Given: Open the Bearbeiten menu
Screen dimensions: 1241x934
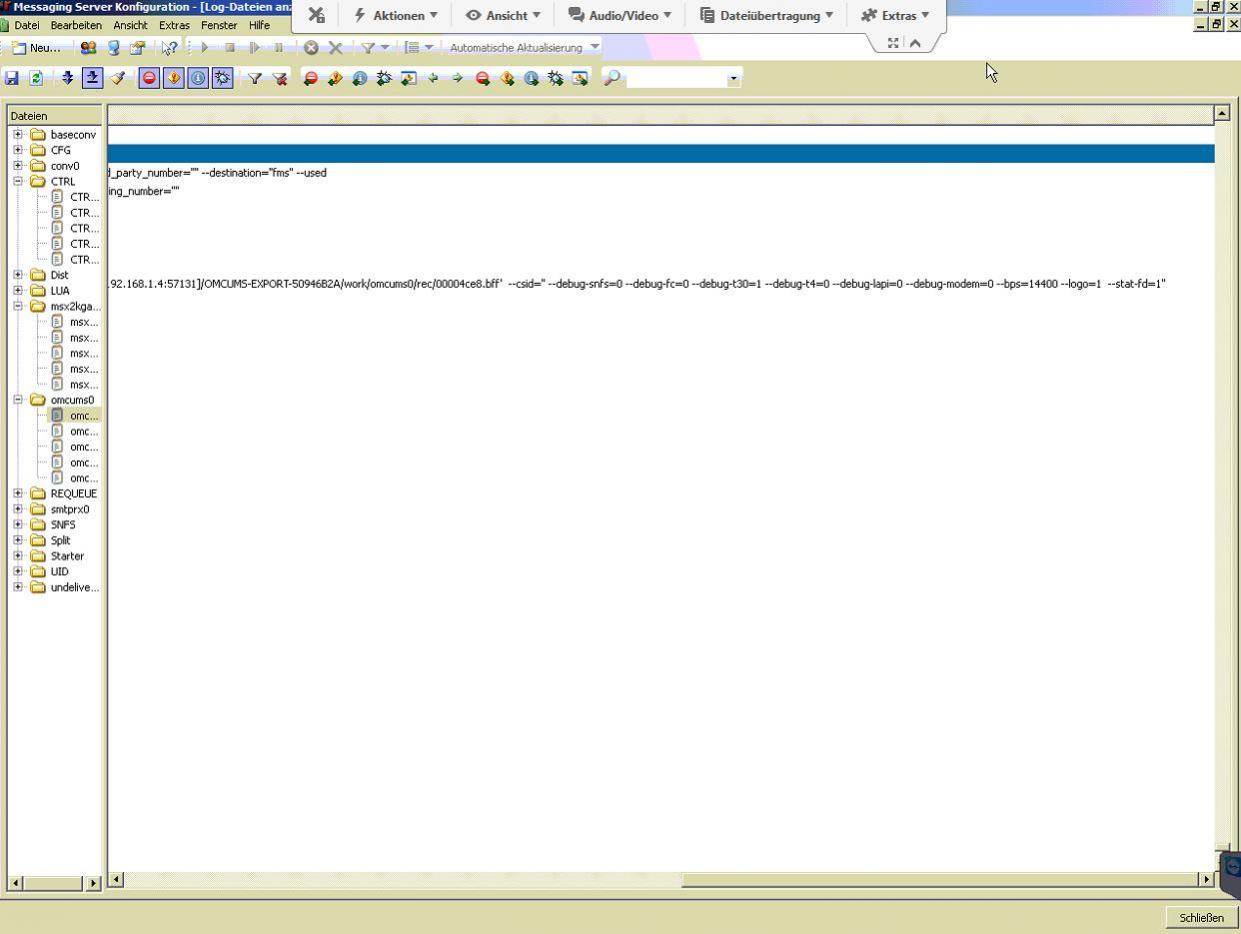Looking at the screenshot, I should (76, 25).
